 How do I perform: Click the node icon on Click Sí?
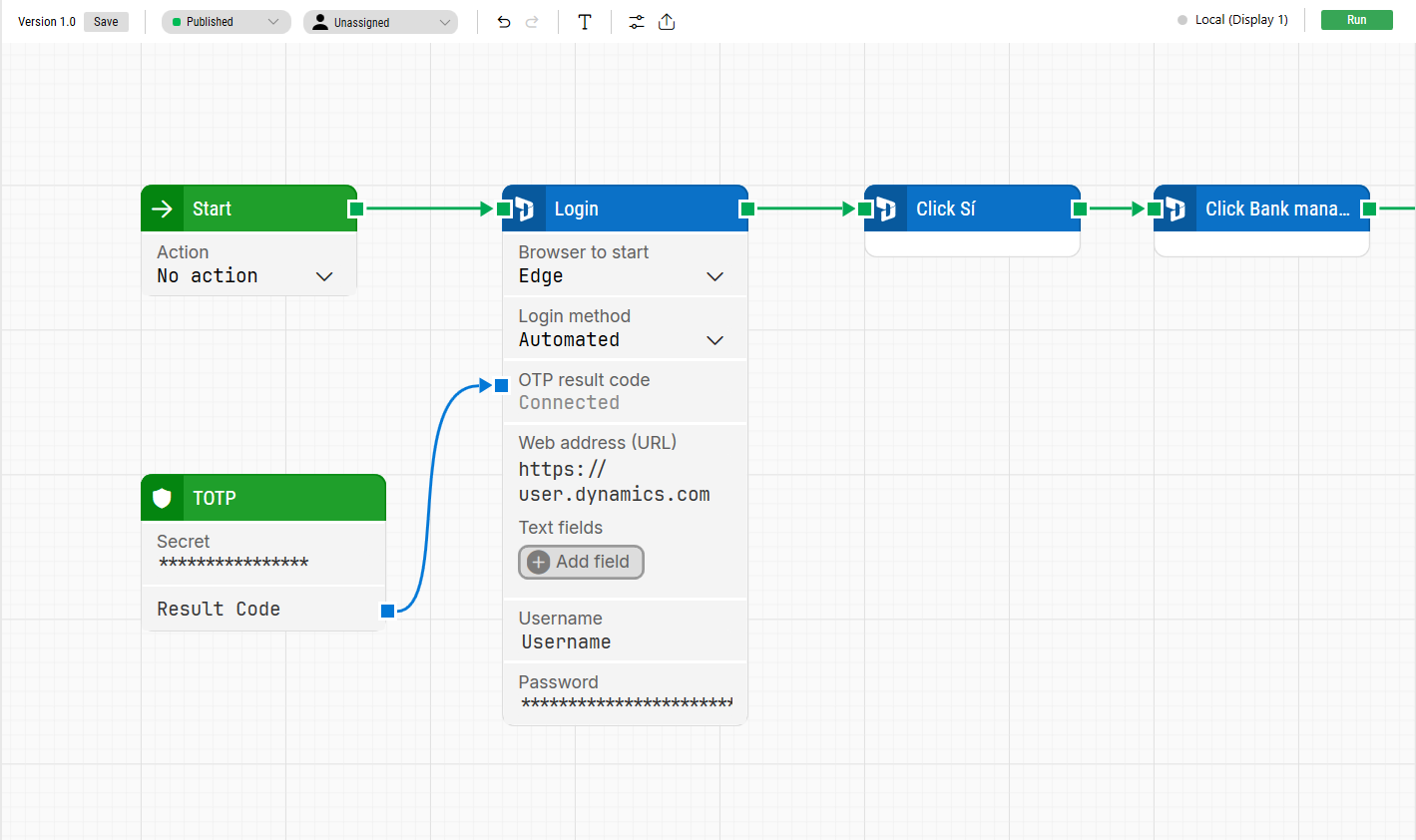[884, 208]
